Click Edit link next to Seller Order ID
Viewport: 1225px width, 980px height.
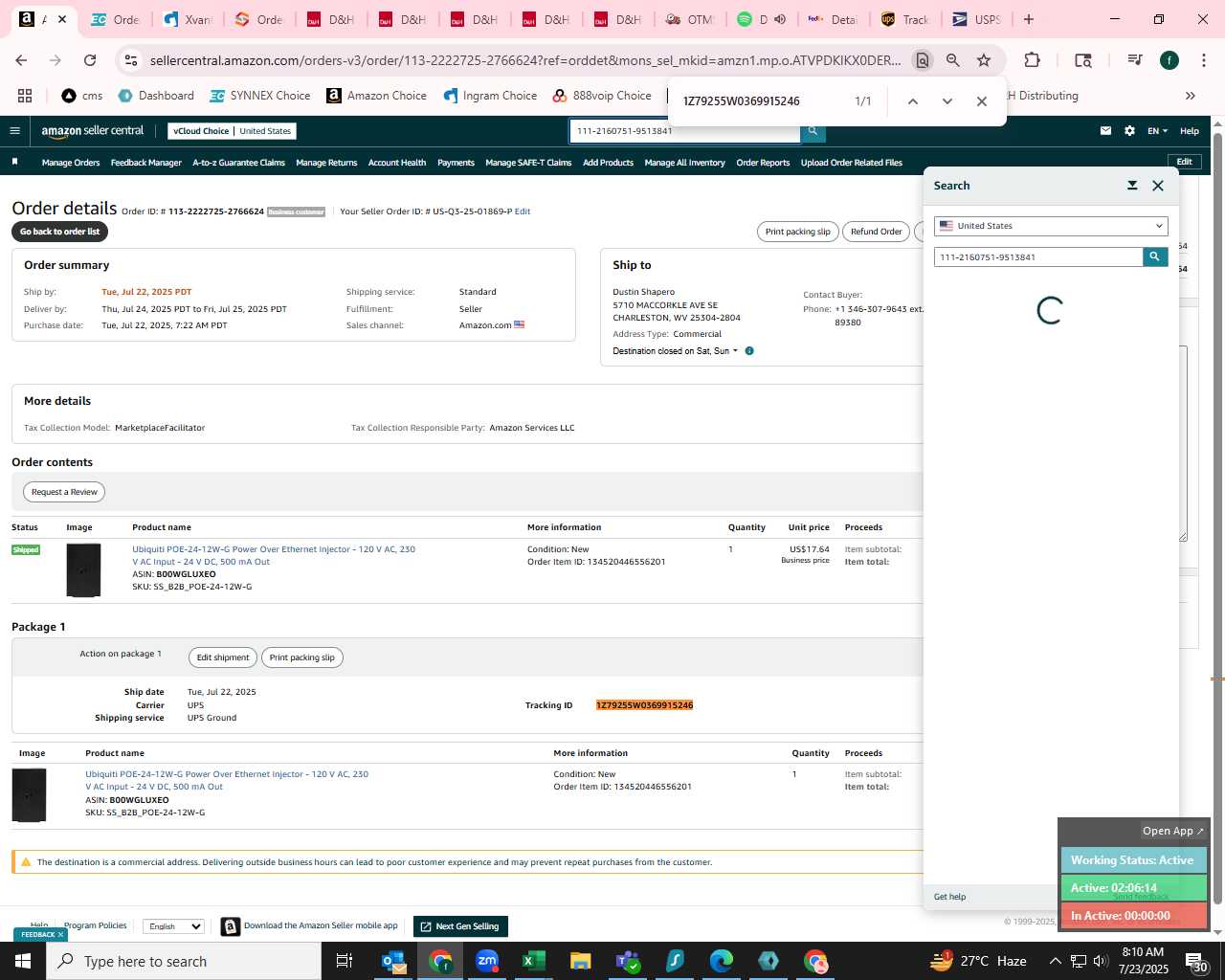[x=523, y=212]
